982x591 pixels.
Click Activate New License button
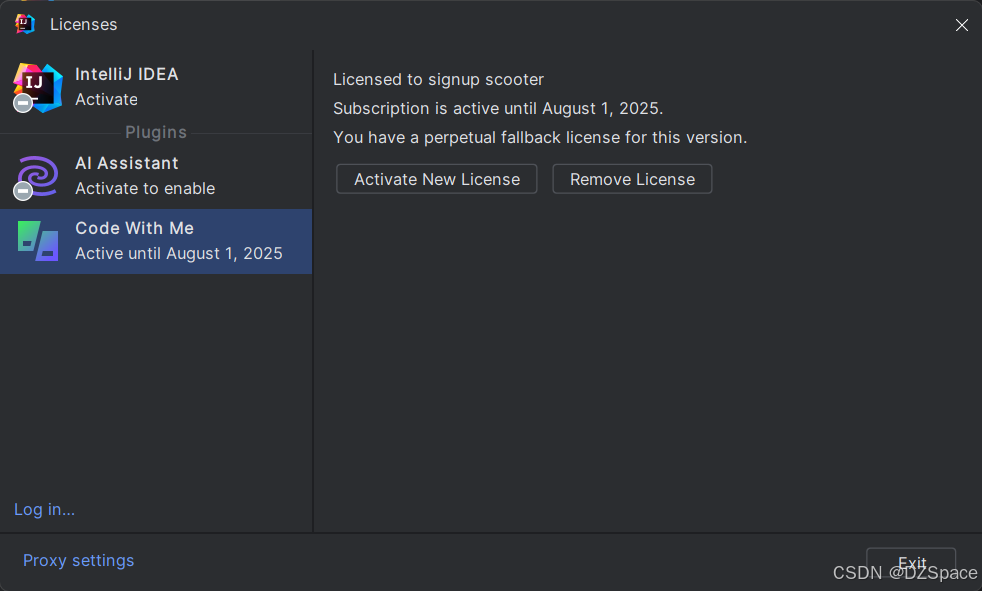coord(437,179)
